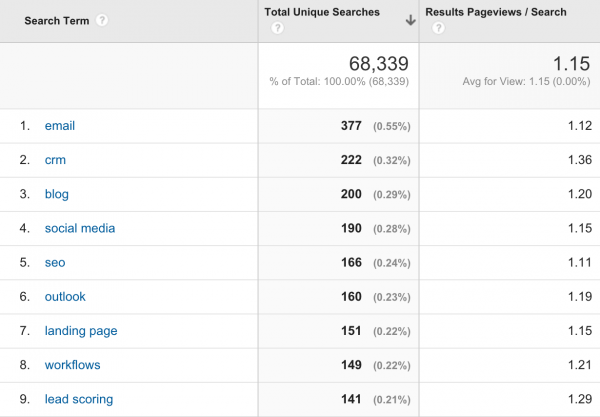Screen dimensions: 600x417
Task: Open help icon beside Search Term header
Action: (x=102, y=20)
